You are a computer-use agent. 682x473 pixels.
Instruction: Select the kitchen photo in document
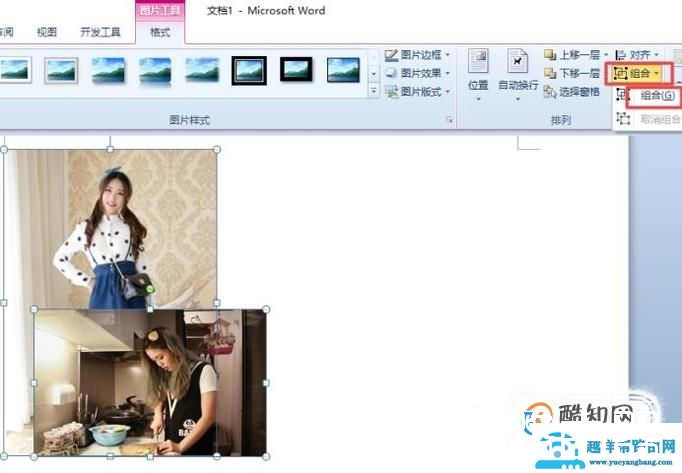point(150,382)
